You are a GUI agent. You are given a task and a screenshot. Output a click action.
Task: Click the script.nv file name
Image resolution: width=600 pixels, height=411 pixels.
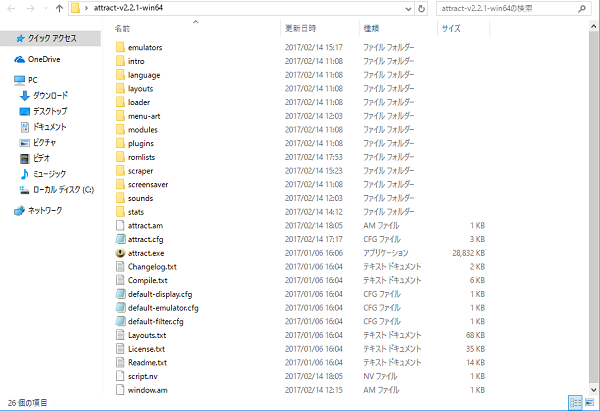(142, 376)
